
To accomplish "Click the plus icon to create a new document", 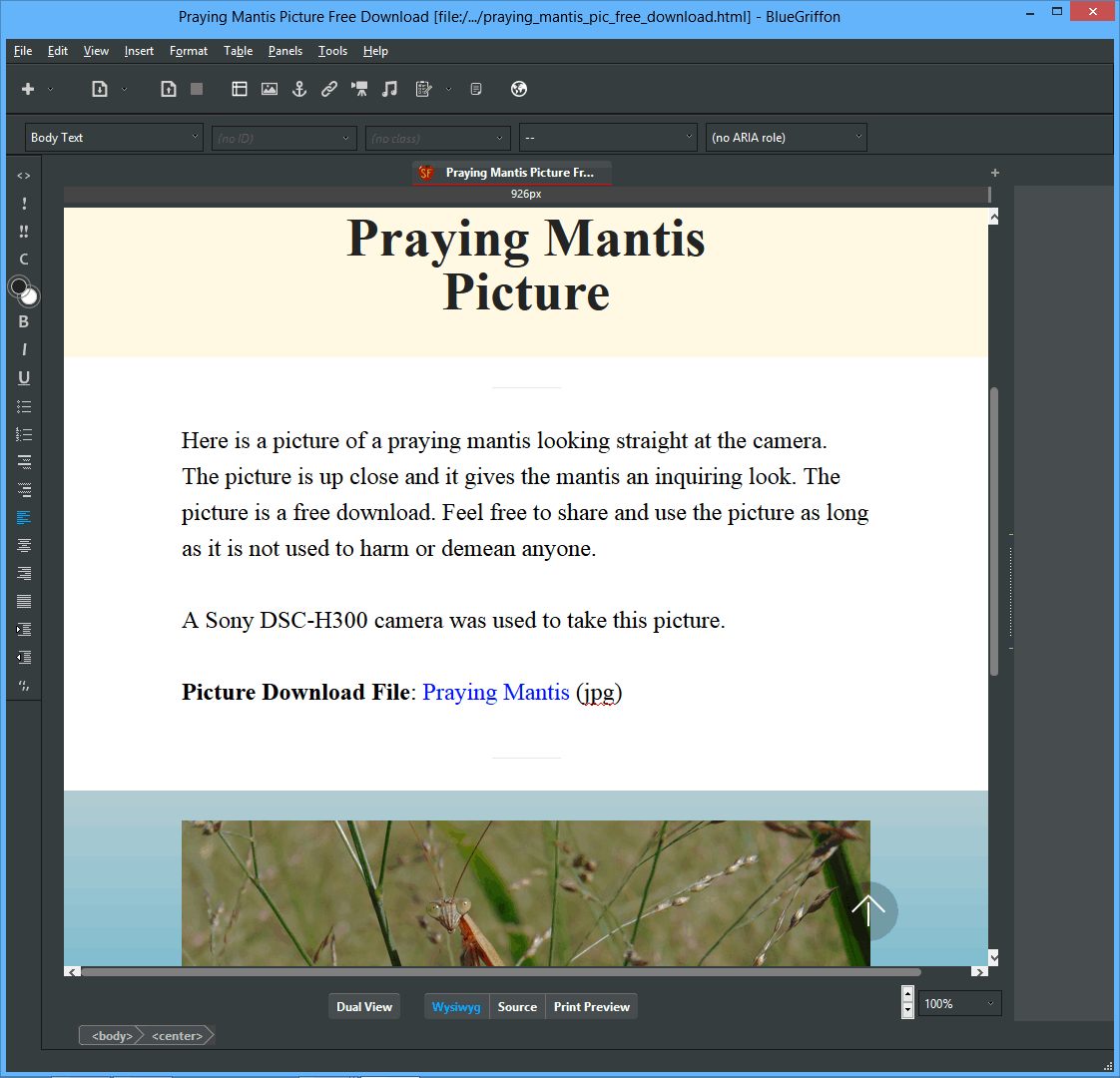I will coord(28,89).
